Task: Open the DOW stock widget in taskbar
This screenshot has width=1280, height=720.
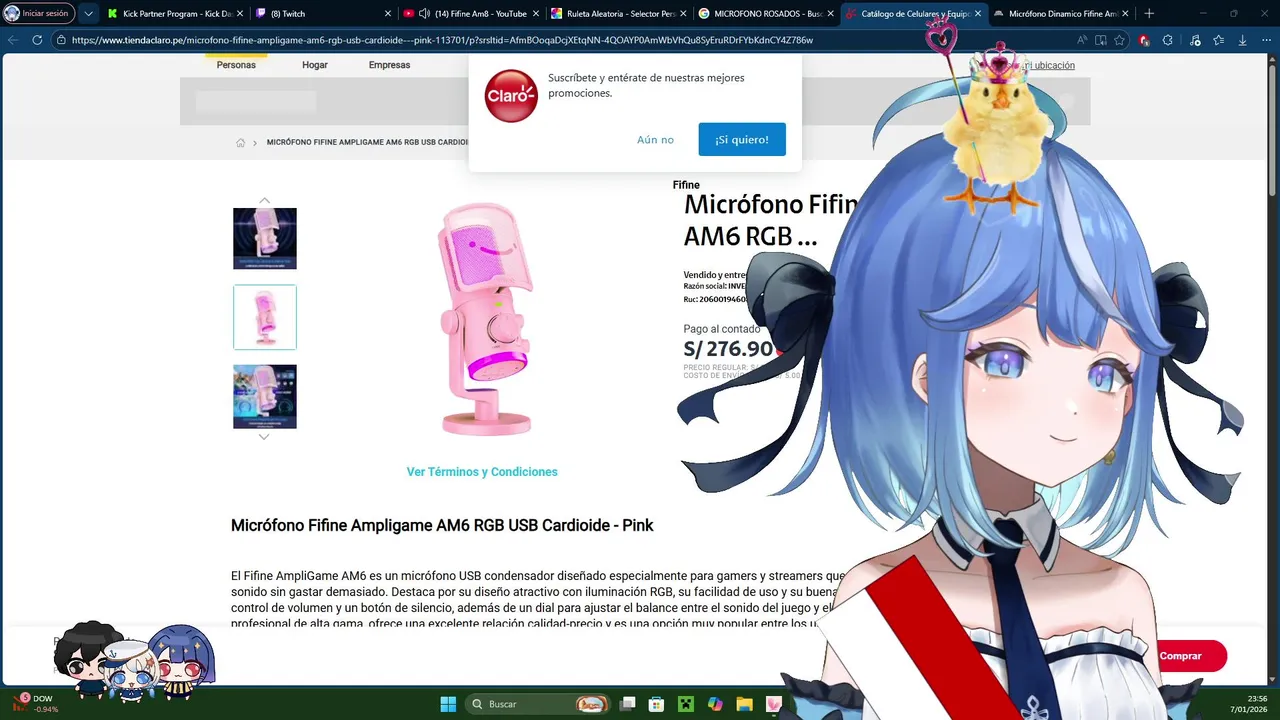Action: tap(36, 703)
